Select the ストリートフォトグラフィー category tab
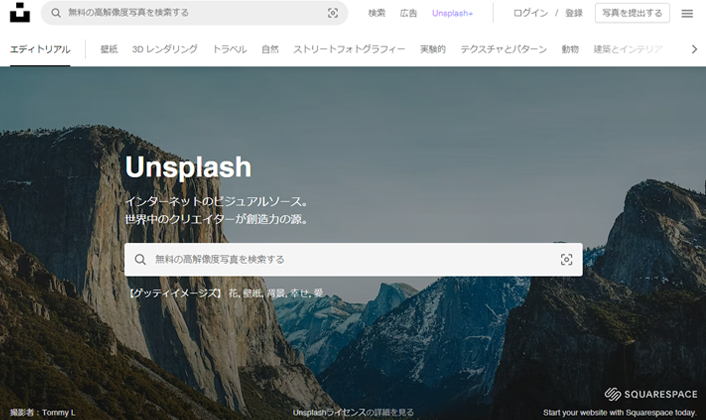706x420 pixels. coord(349,49)
